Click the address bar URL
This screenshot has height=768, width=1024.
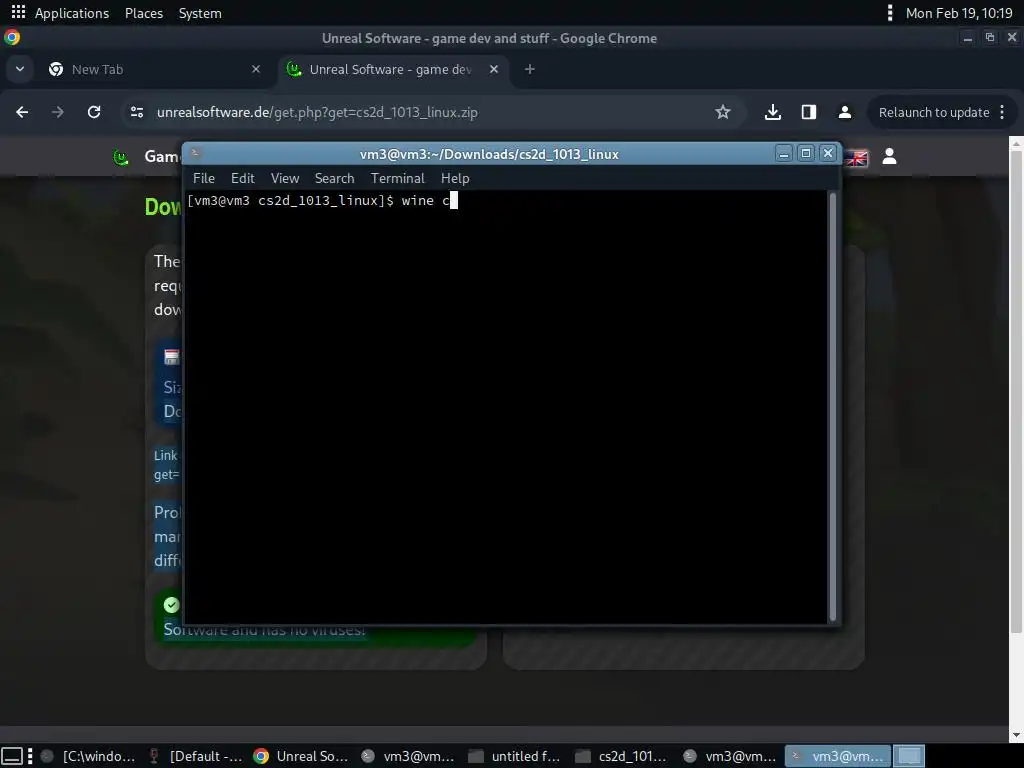[317, 112]
